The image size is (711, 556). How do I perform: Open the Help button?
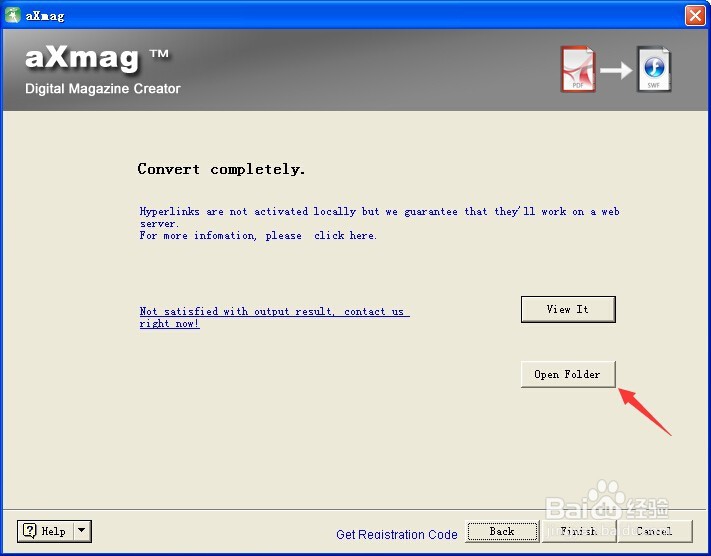[45, 531]
